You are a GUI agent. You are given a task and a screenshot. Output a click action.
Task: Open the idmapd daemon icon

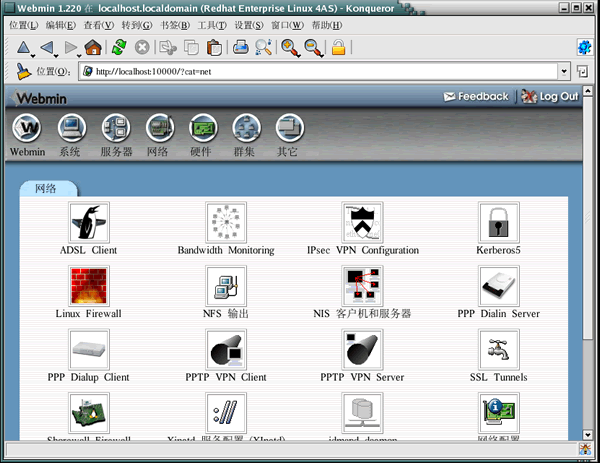tap(362, 413)
